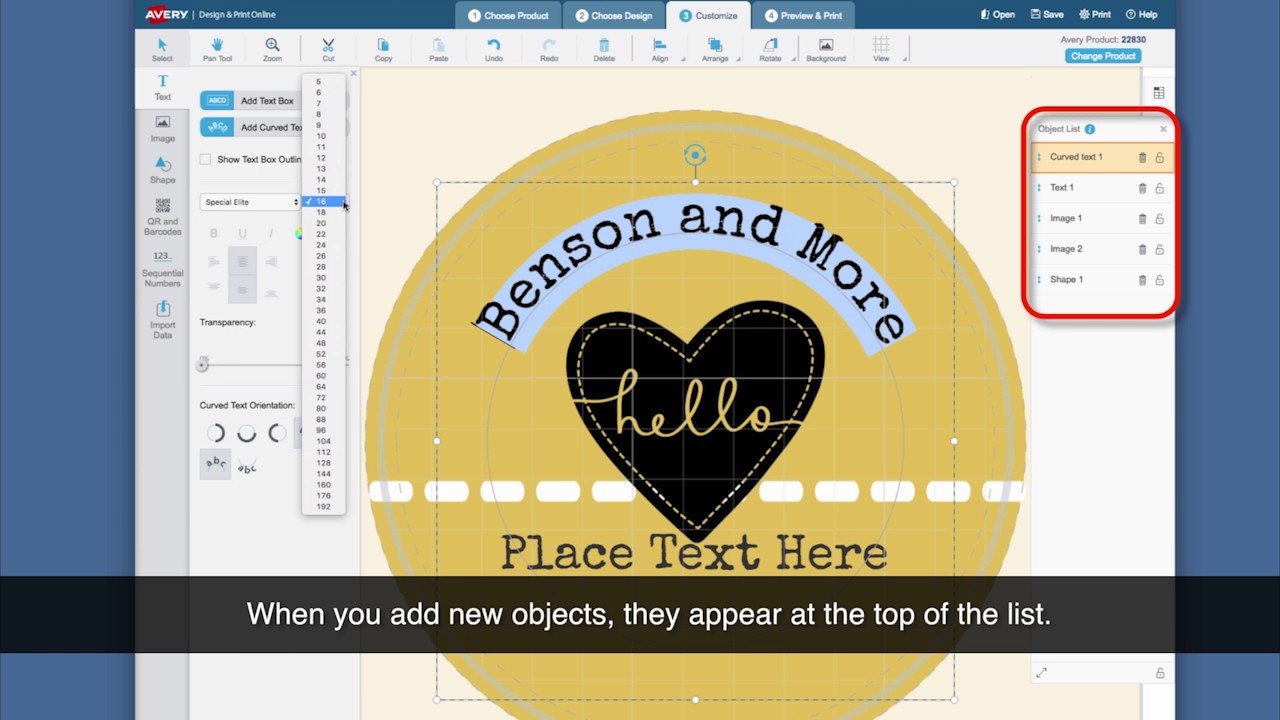1280x720 pixels.
Task: Click Add Text Box button
Action: [250, 101]
